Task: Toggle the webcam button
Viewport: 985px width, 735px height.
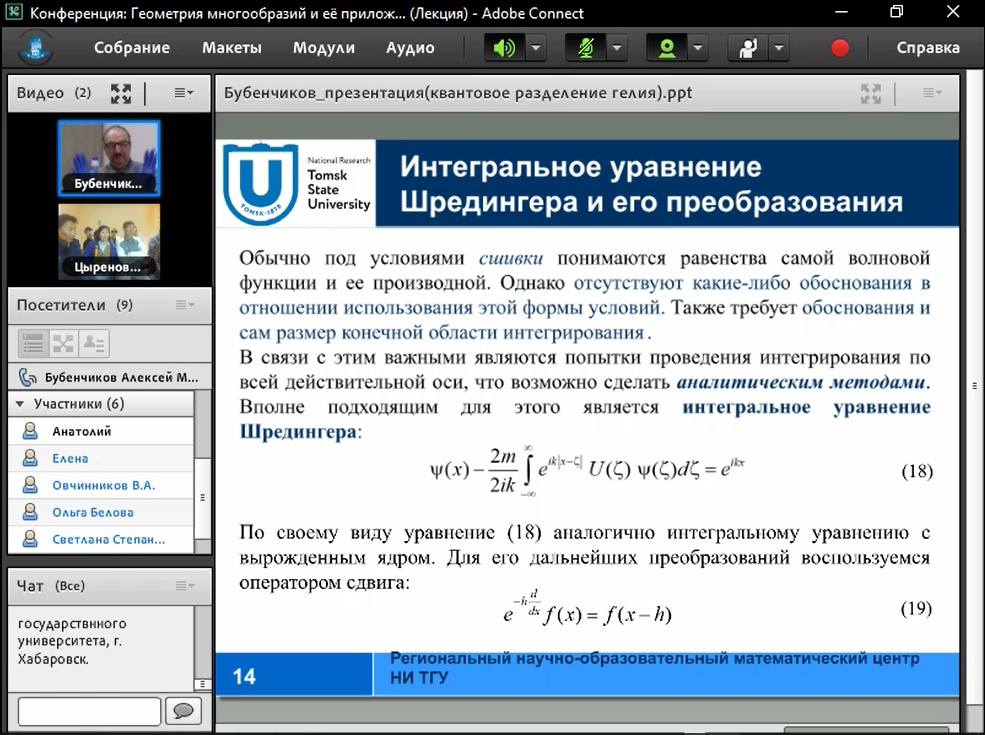Action: click(665, 48)
